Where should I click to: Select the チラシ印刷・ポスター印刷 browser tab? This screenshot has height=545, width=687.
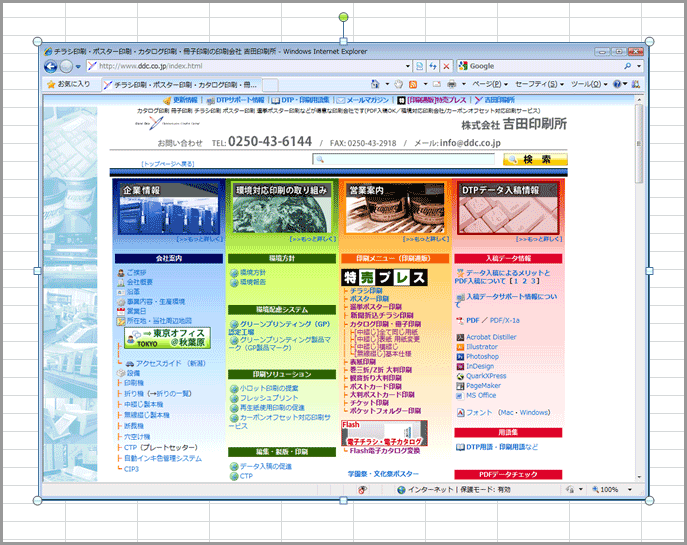tap(182, 85)
